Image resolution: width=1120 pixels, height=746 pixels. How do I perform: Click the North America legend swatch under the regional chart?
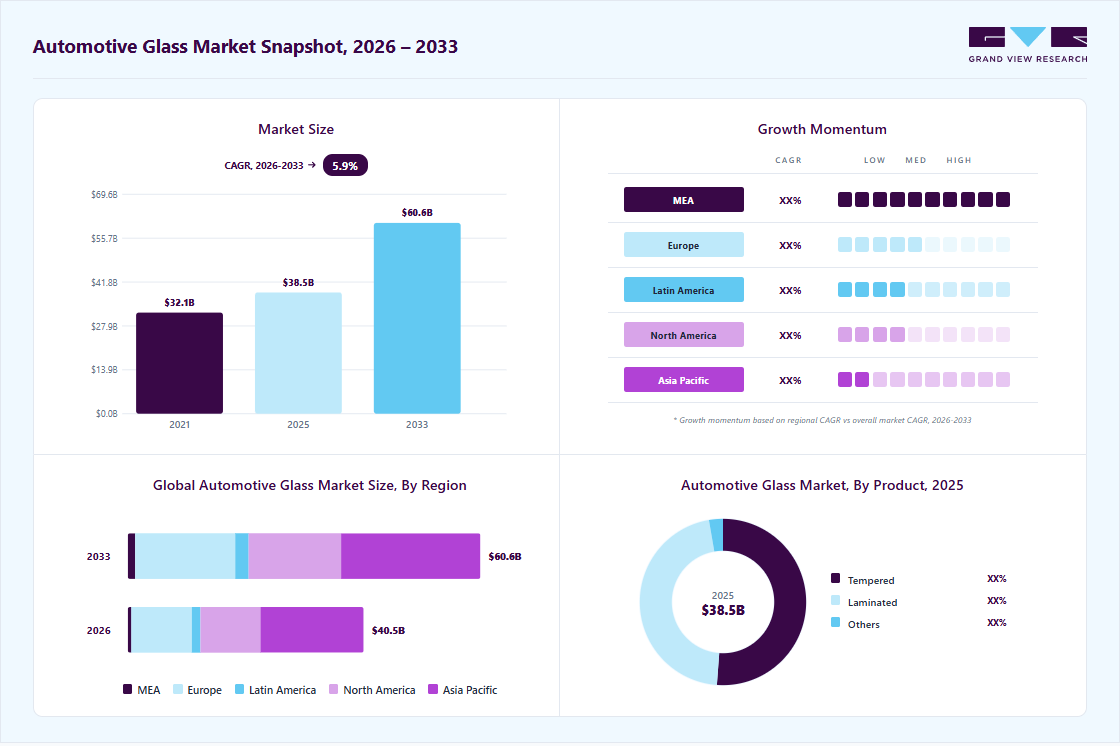click(334, 690)
